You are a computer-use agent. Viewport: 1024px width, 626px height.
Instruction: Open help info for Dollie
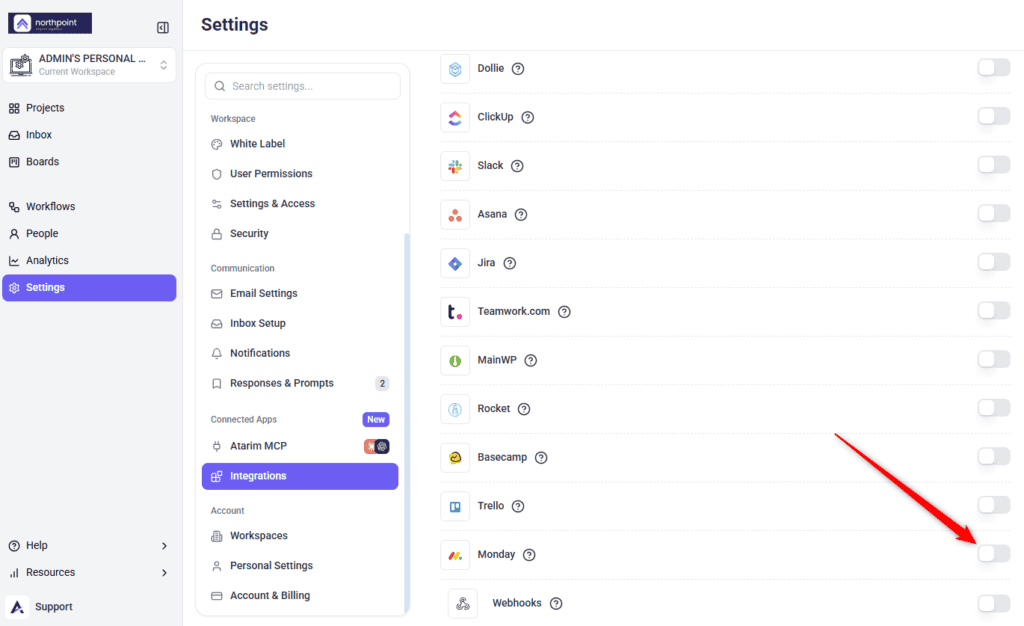pyautogui.click(x=518, y=69)
